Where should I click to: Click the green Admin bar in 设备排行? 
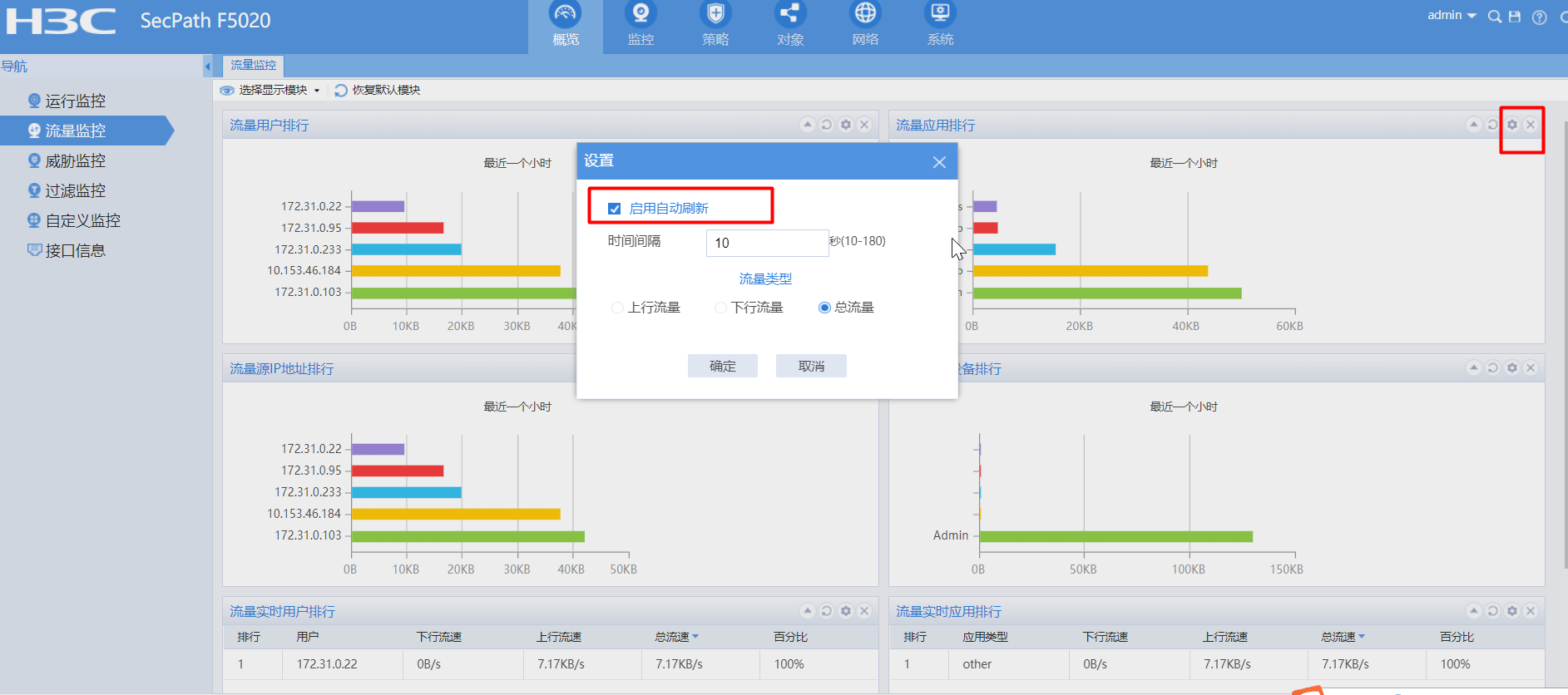click(x=1116, y=536)
